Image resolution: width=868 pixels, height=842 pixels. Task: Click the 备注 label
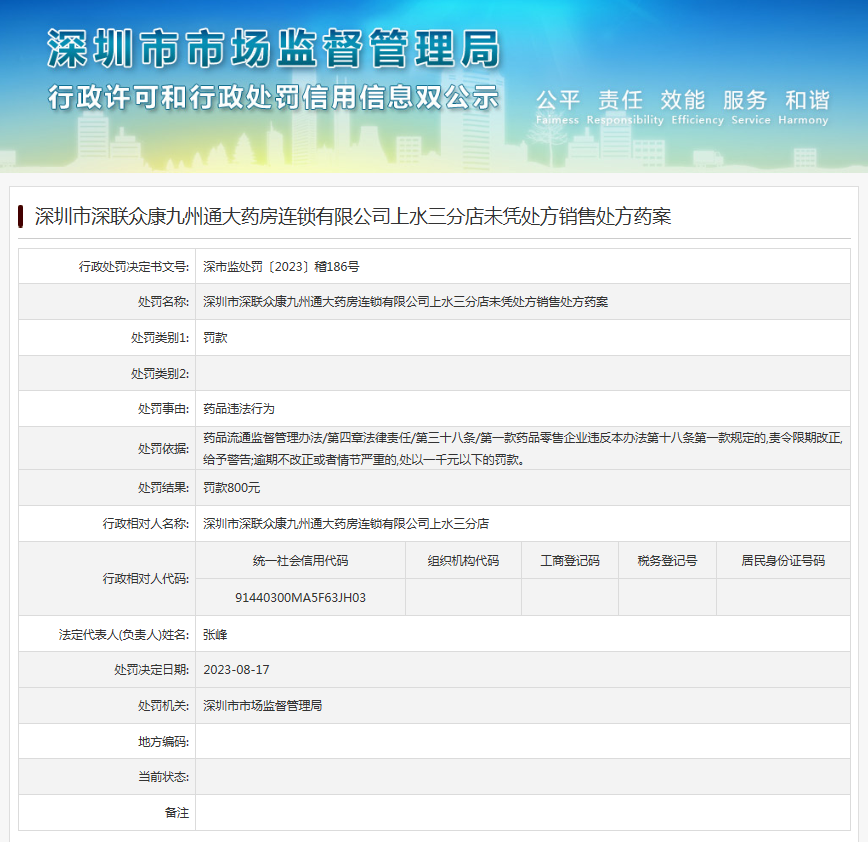point(177,813)
